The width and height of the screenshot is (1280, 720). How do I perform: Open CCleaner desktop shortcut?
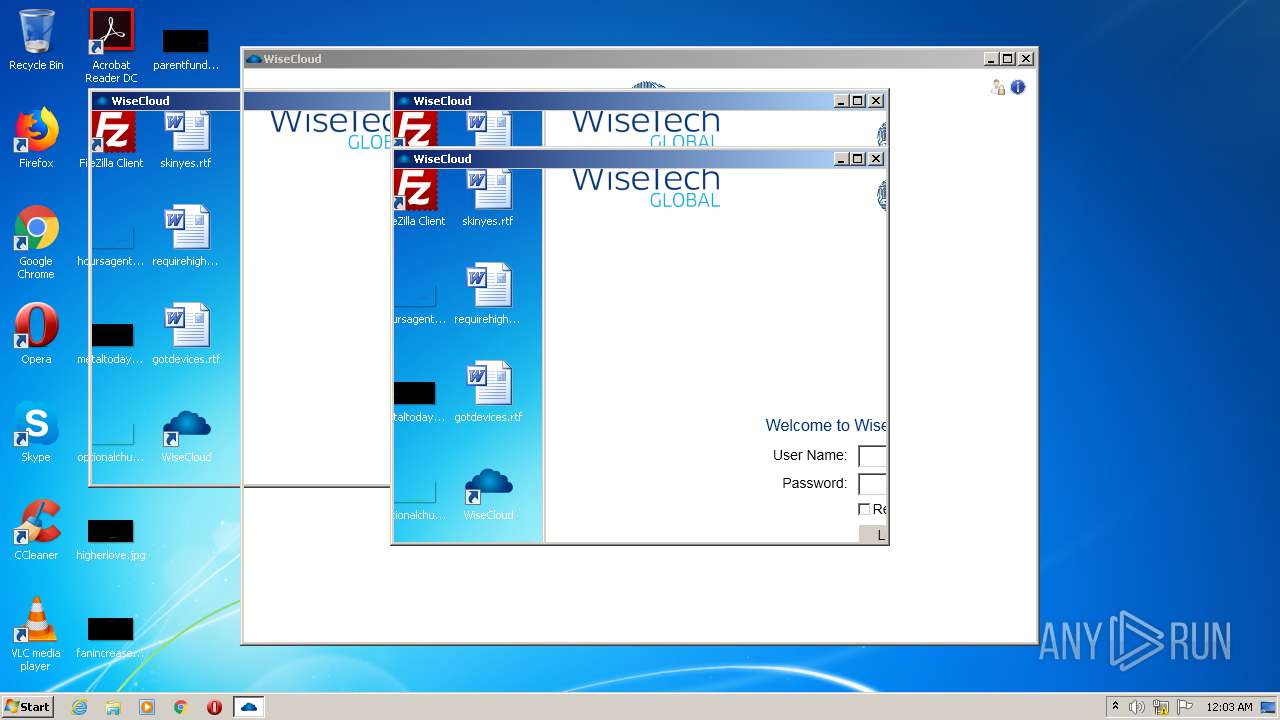point(36,530)
